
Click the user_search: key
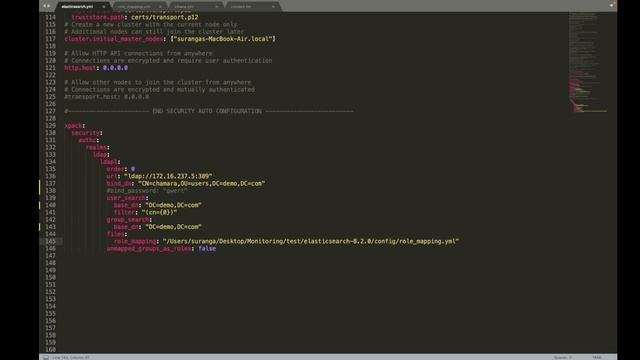coord(127,198)
